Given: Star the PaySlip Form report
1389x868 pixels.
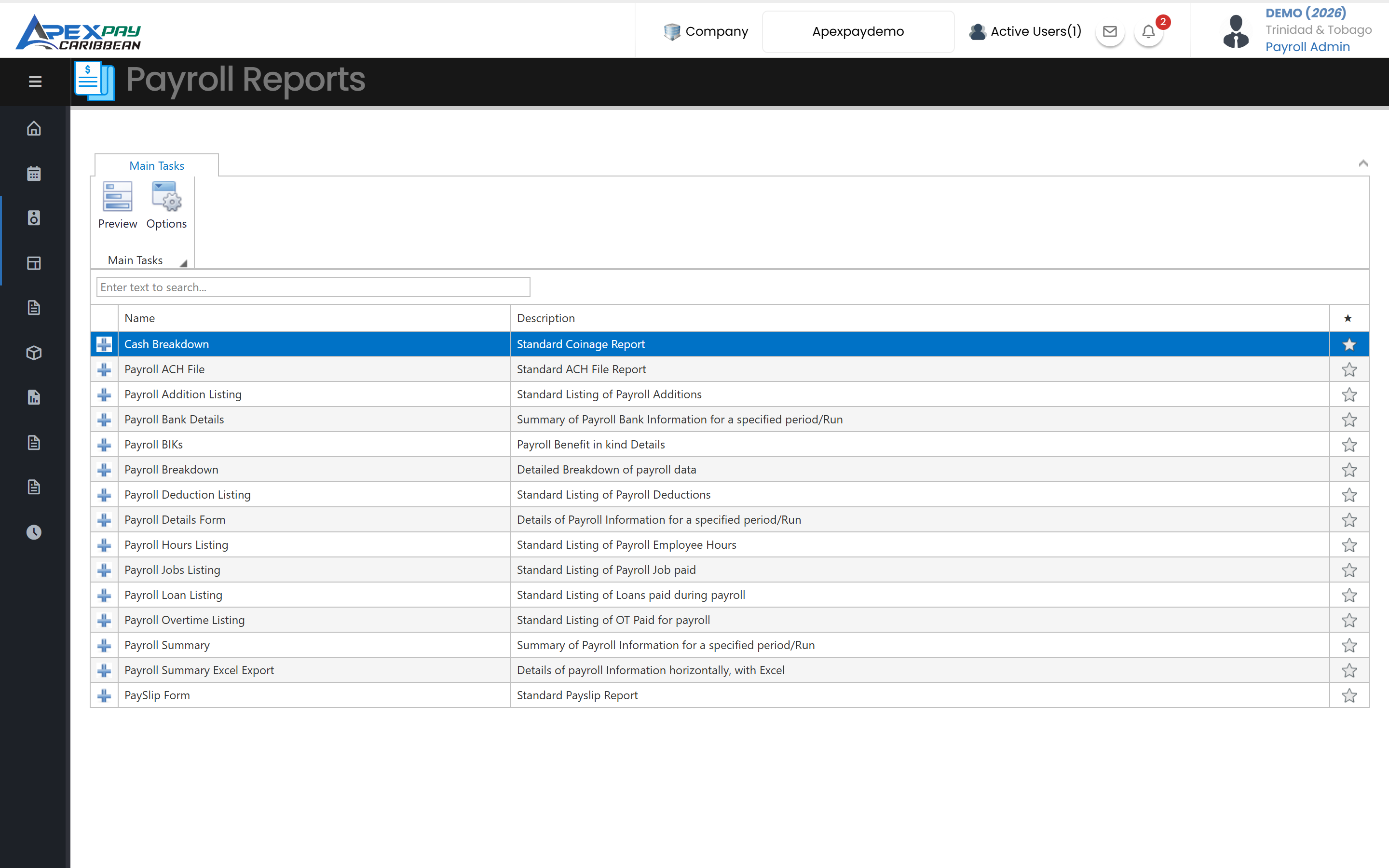Looking at the screenshot, I should pos(1349,695).
